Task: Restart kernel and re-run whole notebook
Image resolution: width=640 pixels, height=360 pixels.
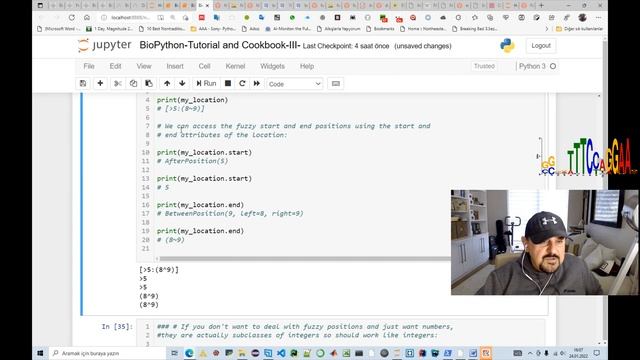Action: [257, 83]
